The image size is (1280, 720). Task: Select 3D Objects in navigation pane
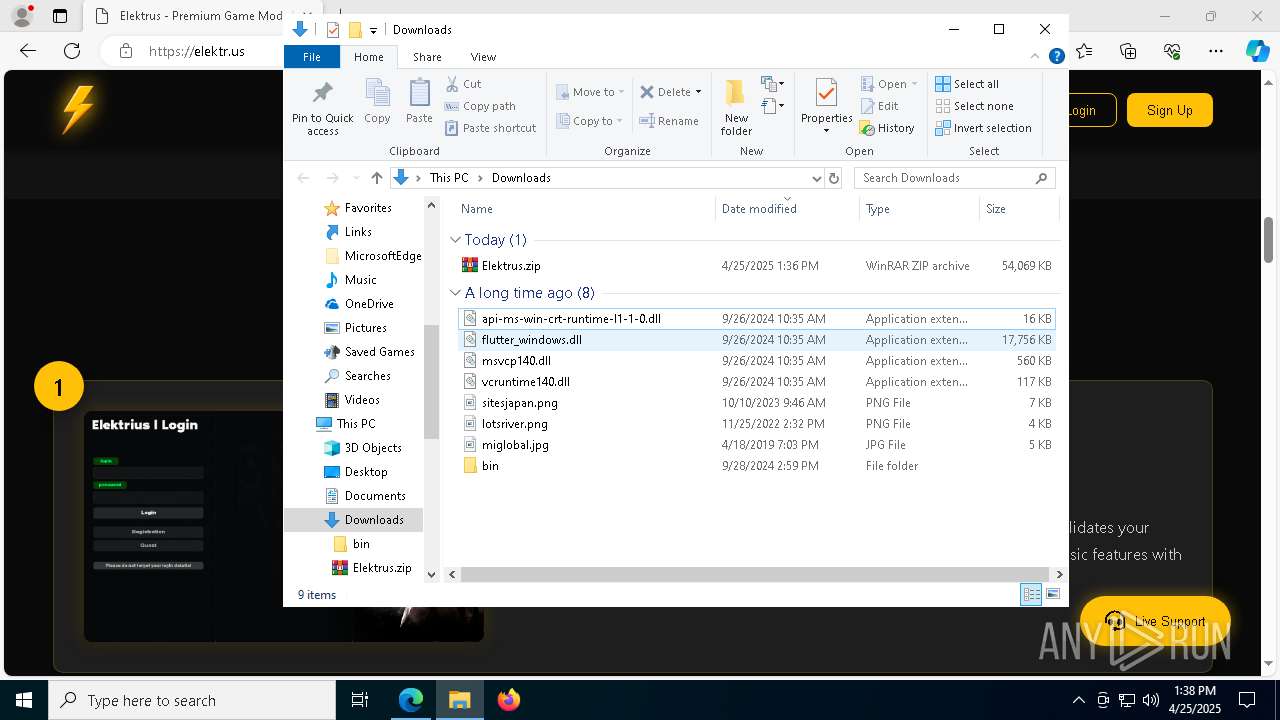pos(372,448)
